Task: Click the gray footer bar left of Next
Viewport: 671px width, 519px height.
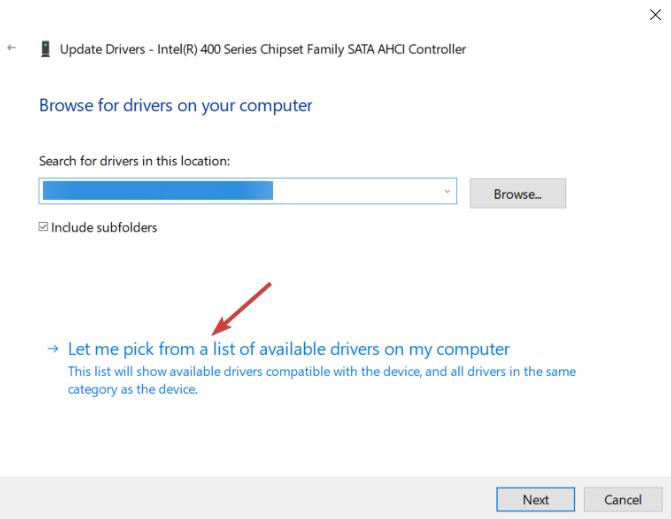Action: click(x=250, y=499)
